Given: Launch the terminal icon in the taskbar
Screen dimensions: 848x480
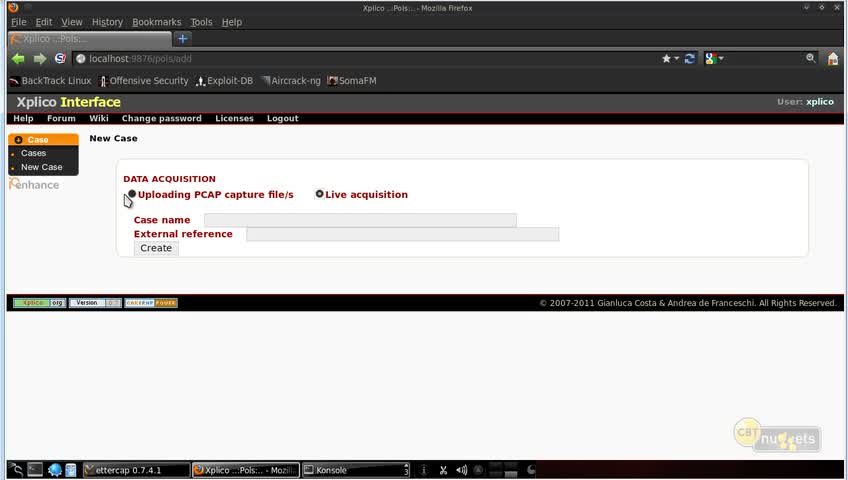Looking at the screenshot, I should click(x=35, y=470).
